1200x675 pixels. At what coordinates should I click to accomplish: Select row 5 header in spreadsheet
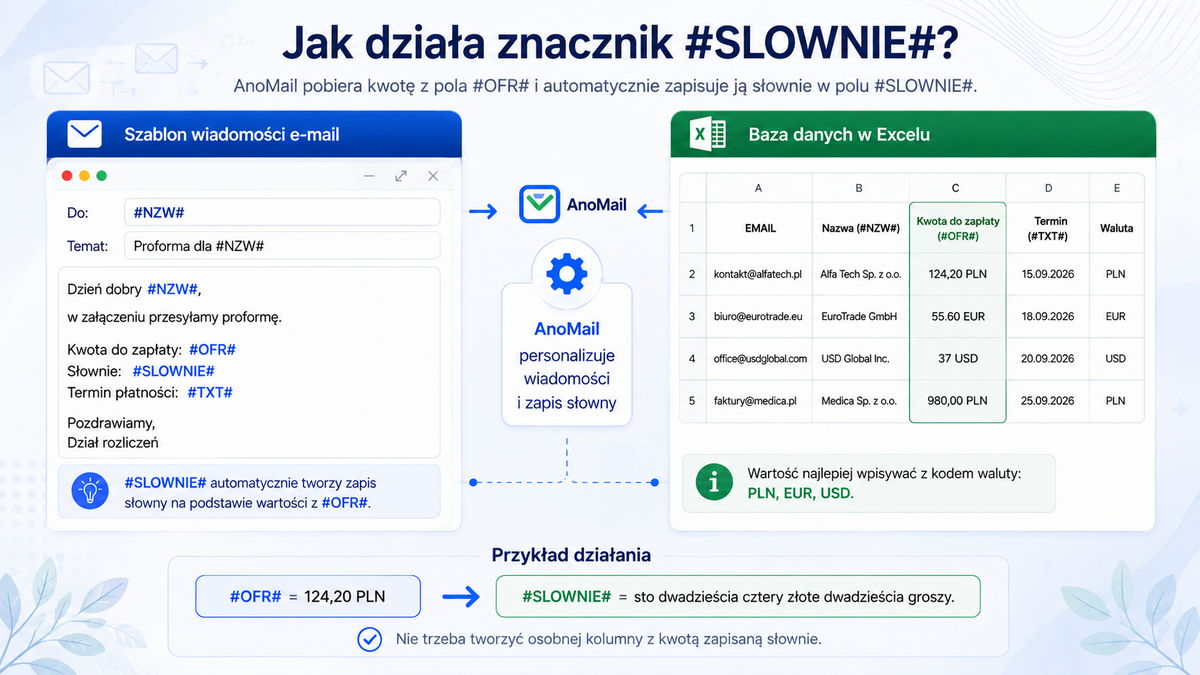pos(692,401)
